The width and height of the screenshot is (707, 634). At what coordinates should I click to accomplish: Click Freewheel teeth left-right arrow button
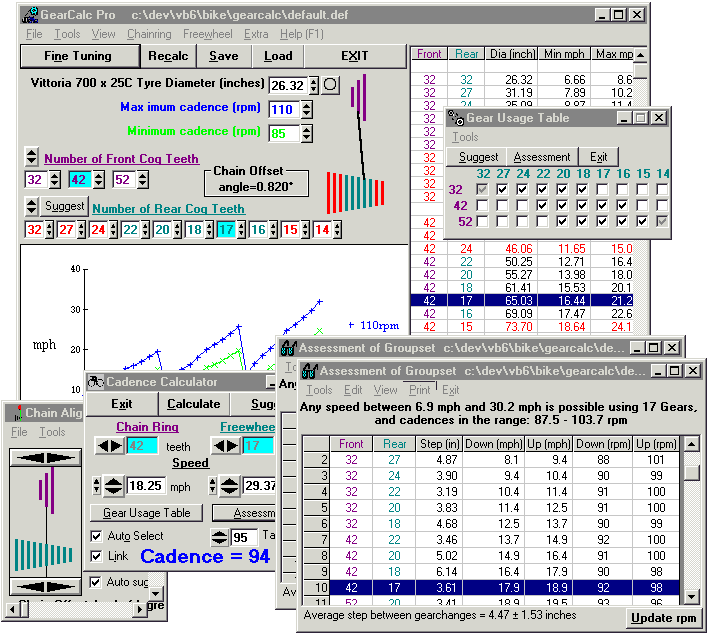coord(226,446)
